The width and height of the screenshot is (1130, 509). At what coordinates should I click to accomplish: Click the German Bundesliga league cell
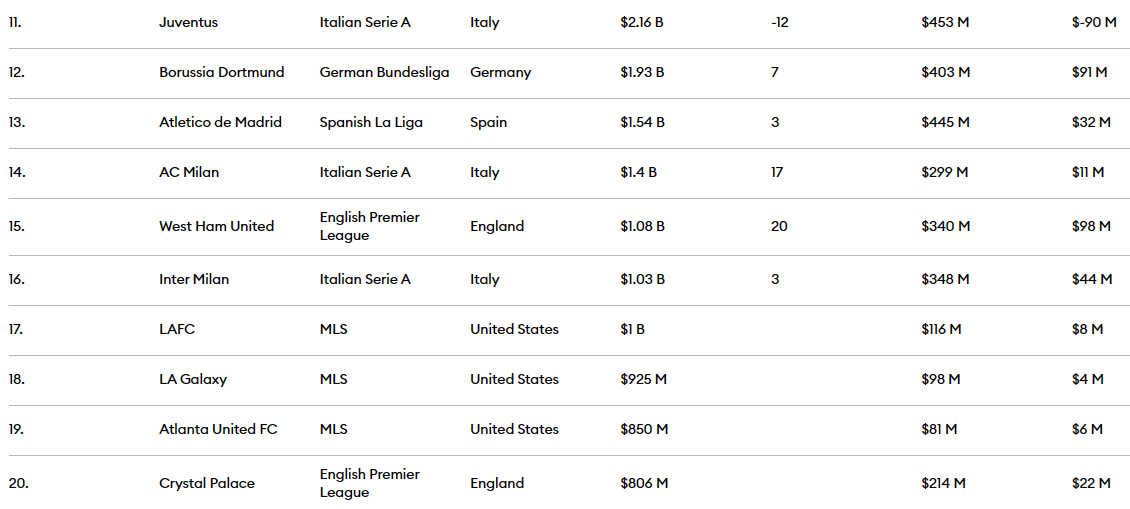384,72
